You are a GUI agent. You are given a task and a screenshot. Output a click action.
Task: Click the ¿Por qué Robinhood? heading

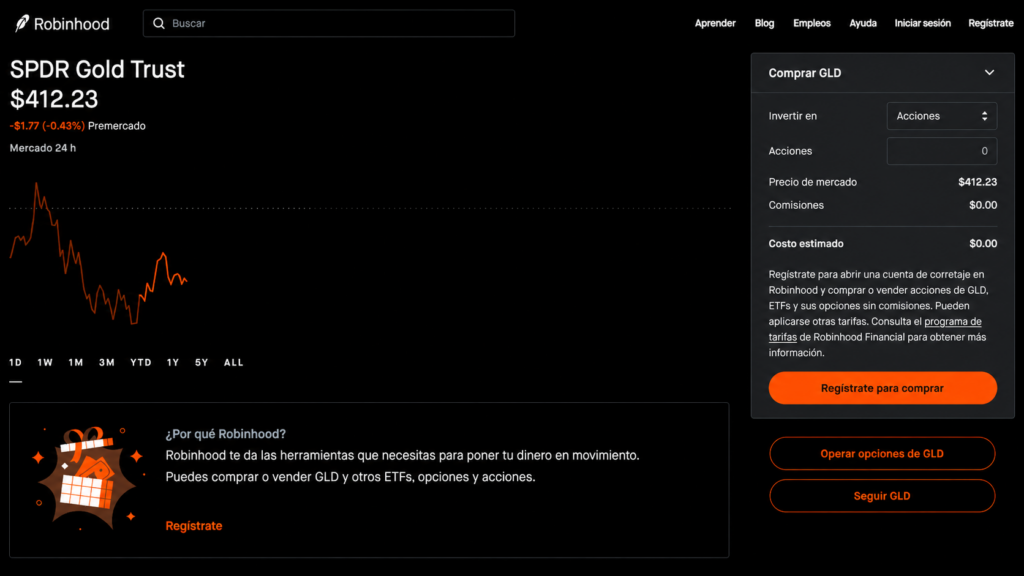(x=225, y=434)
